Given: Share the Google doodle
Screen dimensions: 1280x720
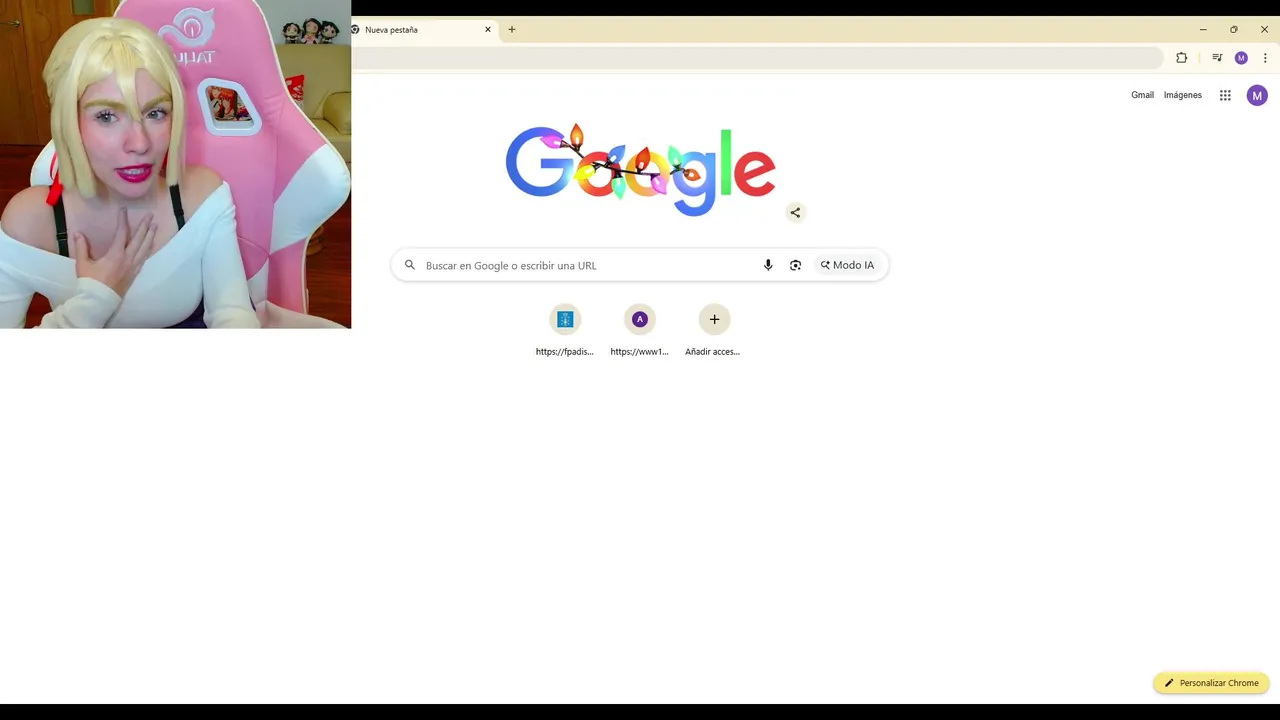Looking at the screenshot, I should (x=795, y=212).
